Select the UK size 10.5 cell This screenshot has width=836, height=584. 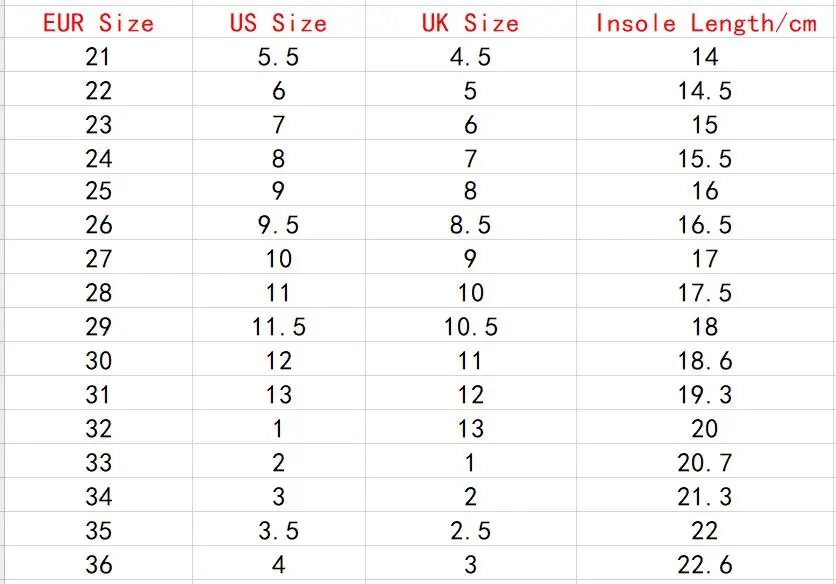pyautogui.click(x=470, y=327)
